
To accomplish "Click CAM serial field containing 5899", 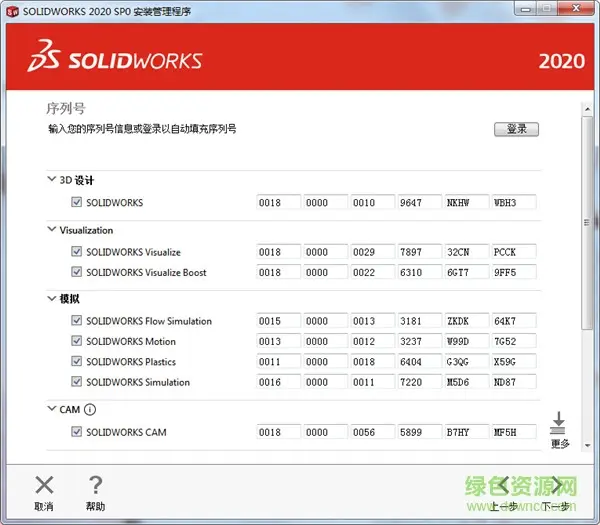I will 419,432.
